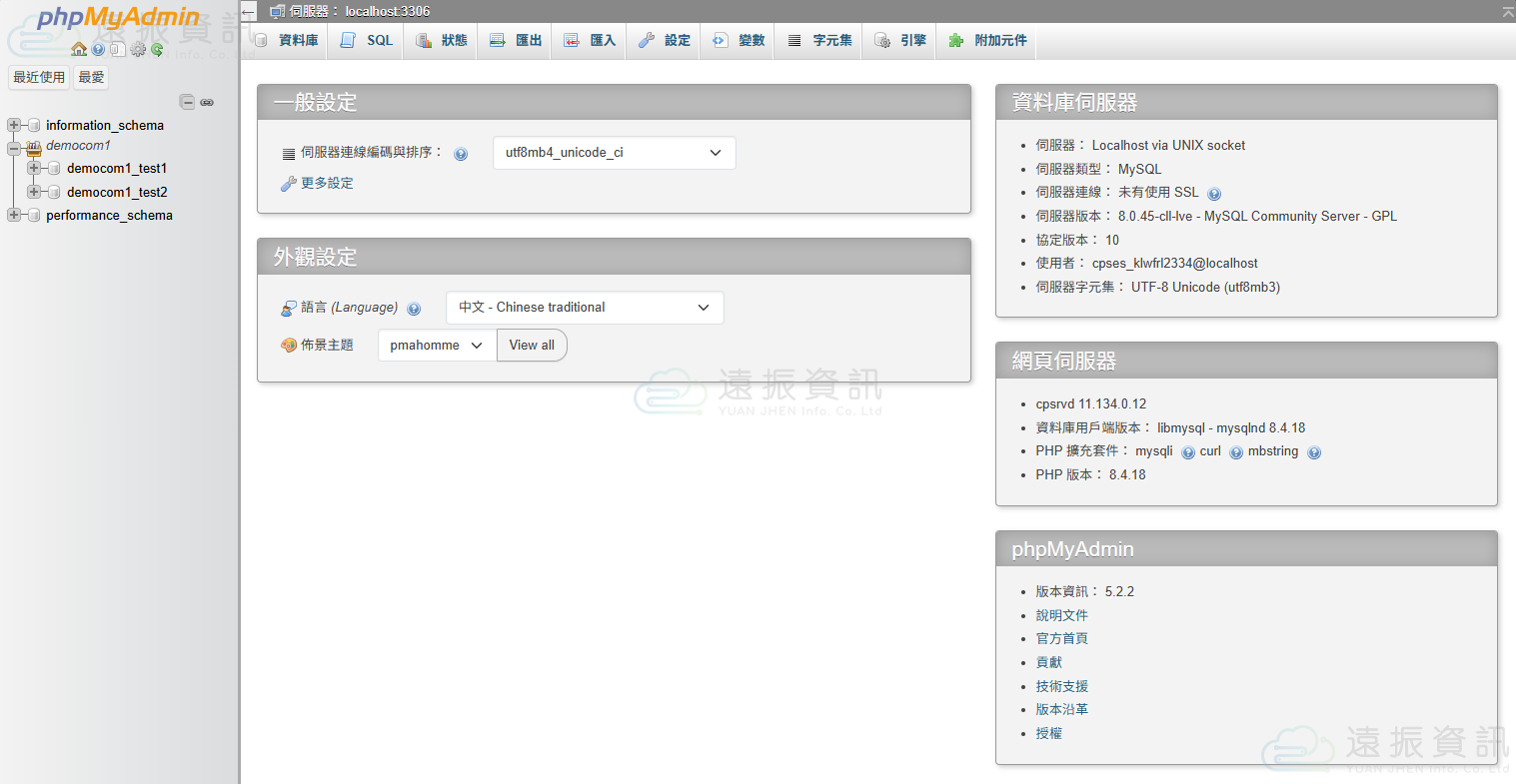Screen dimensions: 1516x784
Task: Open the 匯出 (Export) tab
Action: (x=516, y=41)
